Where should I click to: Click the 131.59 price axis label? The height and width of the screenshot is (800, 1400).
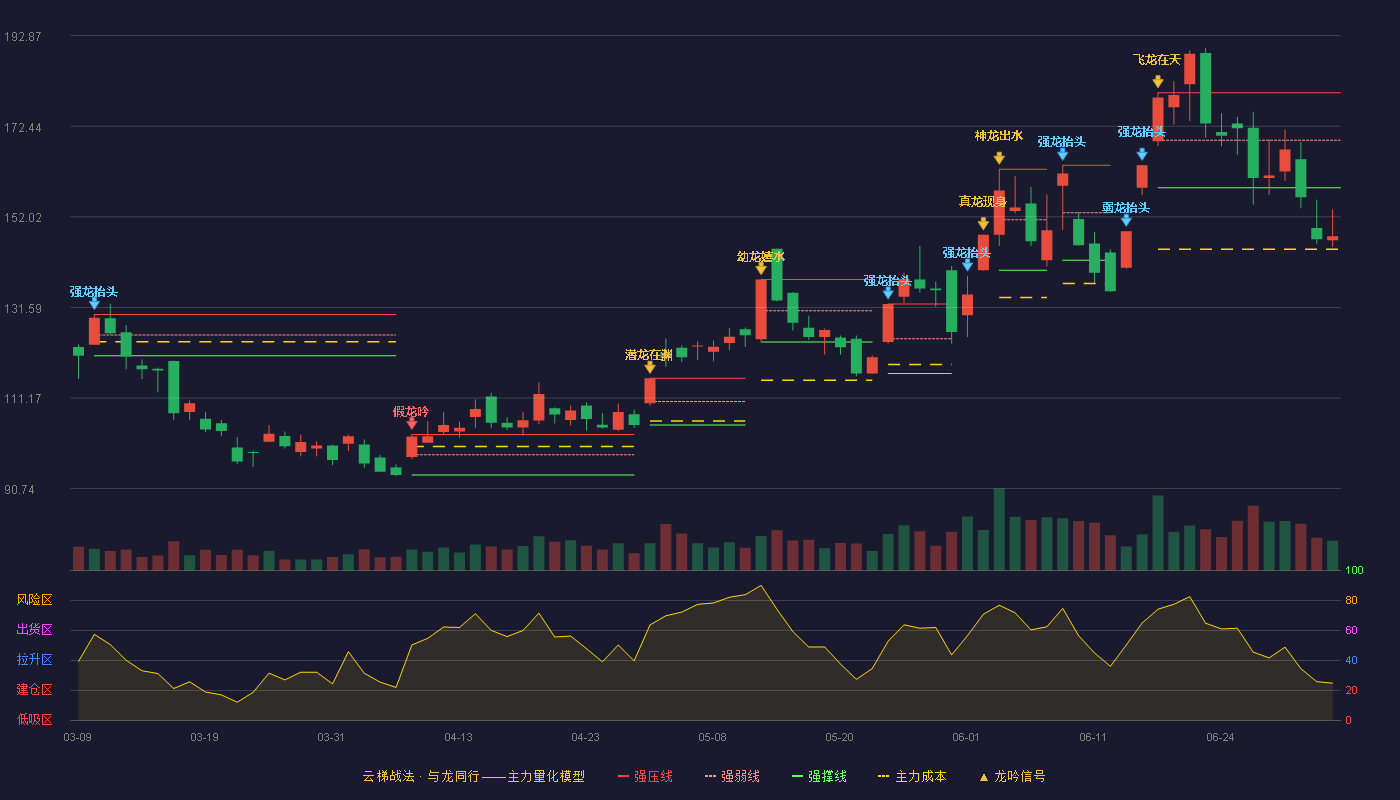[x=23, y=309]
